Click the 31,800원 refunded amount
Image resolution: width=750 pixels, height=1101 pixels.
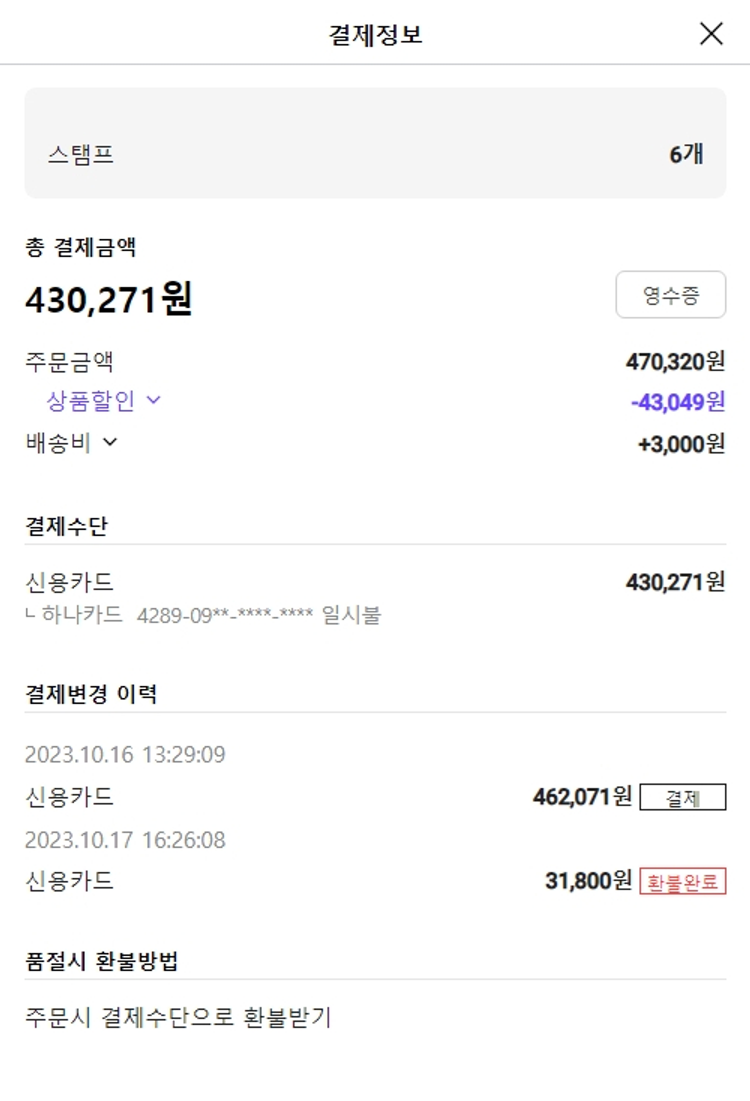[x=588, y=881]
